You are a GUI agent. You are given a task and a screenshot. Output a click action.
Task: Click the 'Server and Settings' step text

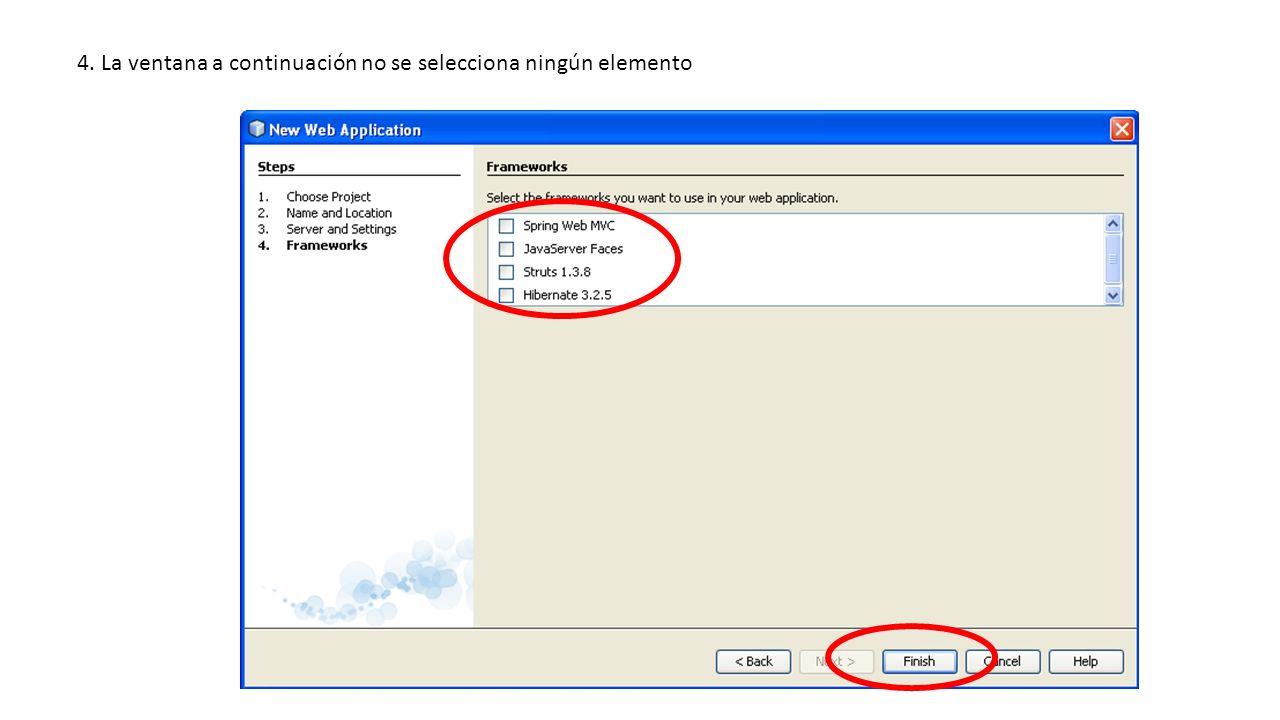[x=341, y=229]
